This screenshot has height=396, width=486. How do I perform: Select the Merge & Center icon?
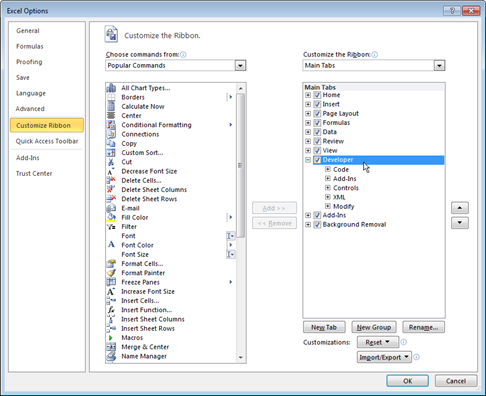tap(111, 347)
